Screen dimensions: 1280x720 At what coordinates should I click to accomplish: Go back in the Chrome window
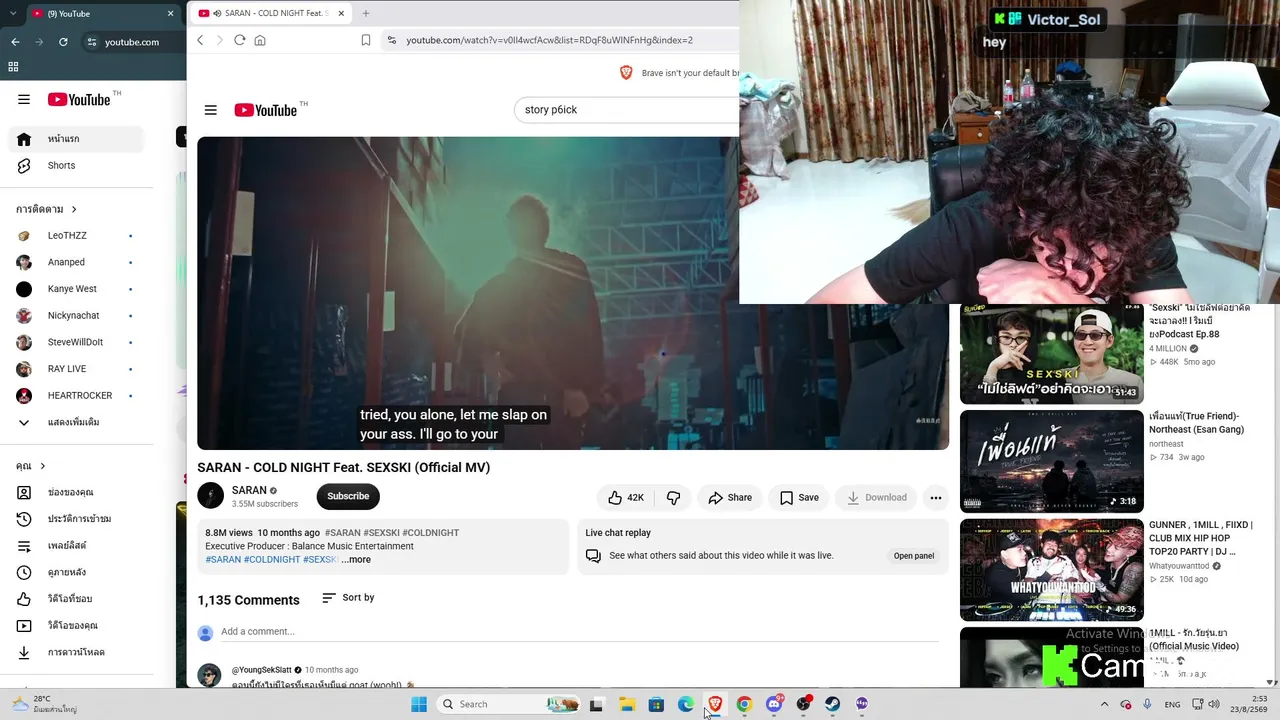pos(15,42)
